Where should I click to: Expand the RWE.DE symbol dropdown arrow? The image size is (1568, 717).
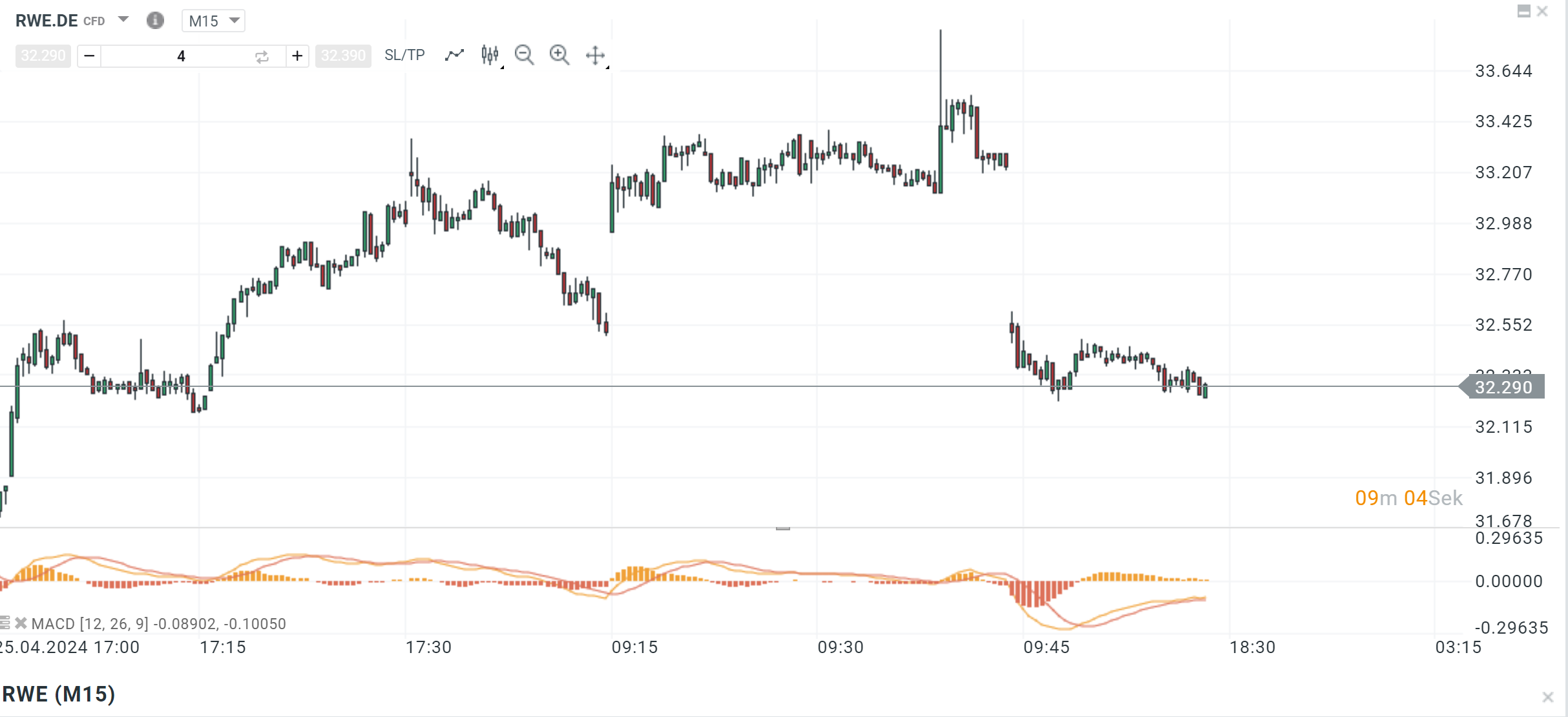coord(123,20)
